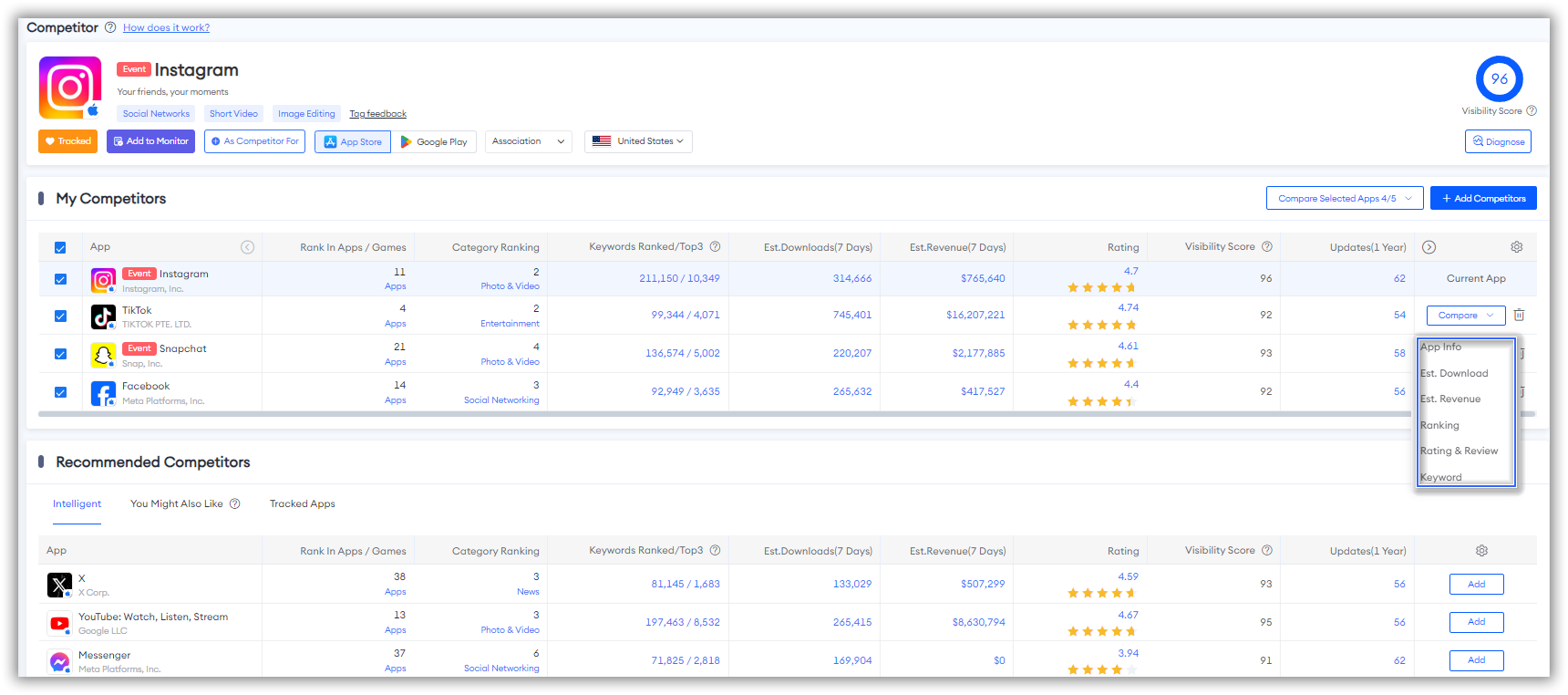Click the Visibility Score column help icon in My Competitors
Screen dimensions: 1568x695
(1267, 246)
